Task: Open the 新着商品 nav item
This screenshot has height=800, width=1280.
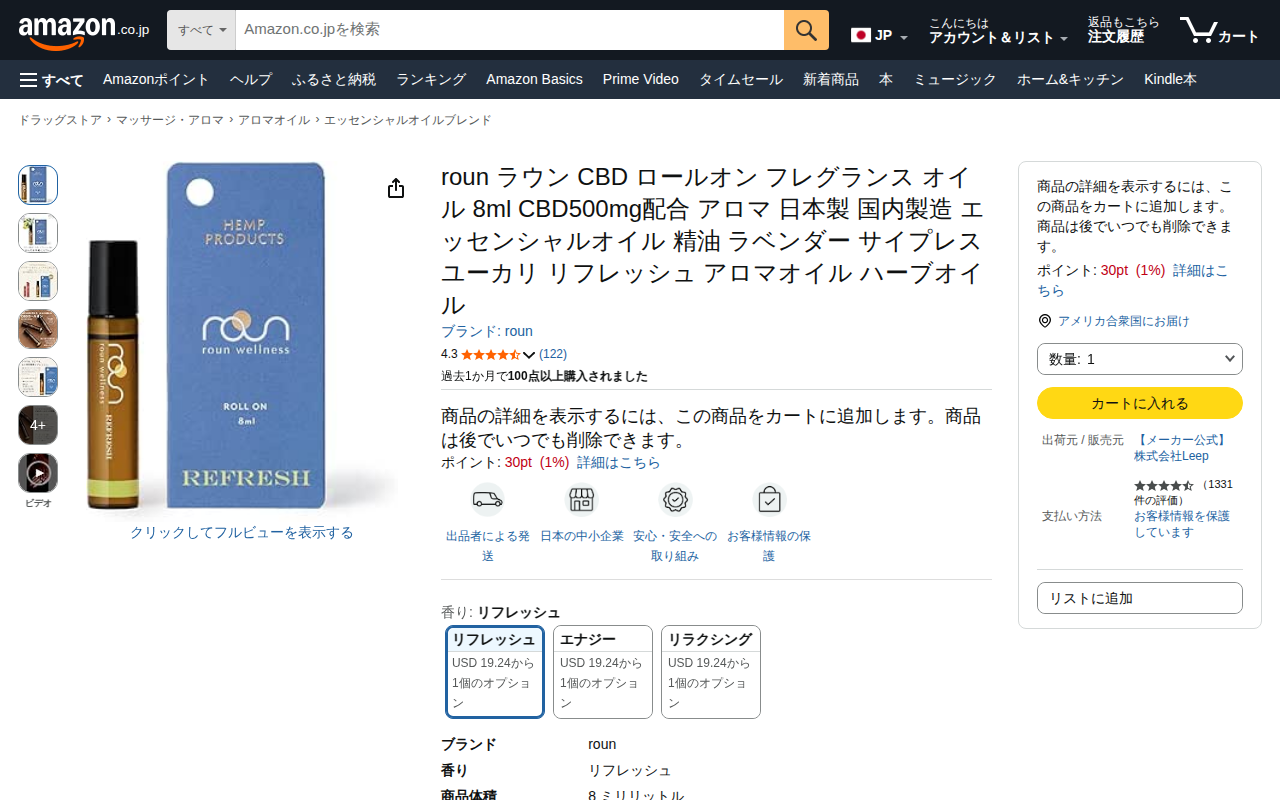Action: click(x=831, y=80)
